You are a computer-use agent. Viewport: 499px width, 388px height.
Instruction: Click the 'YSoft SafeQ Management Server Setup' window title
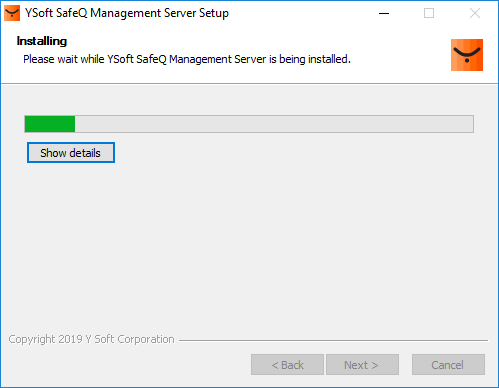point(127,13)
